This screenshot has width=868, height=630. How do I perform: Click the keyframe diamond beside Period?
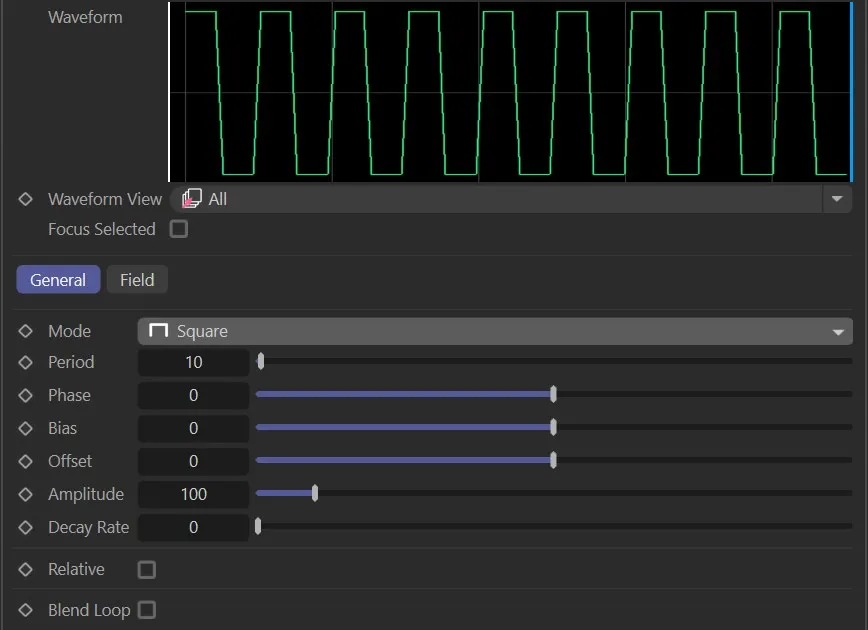pos(26,362)
